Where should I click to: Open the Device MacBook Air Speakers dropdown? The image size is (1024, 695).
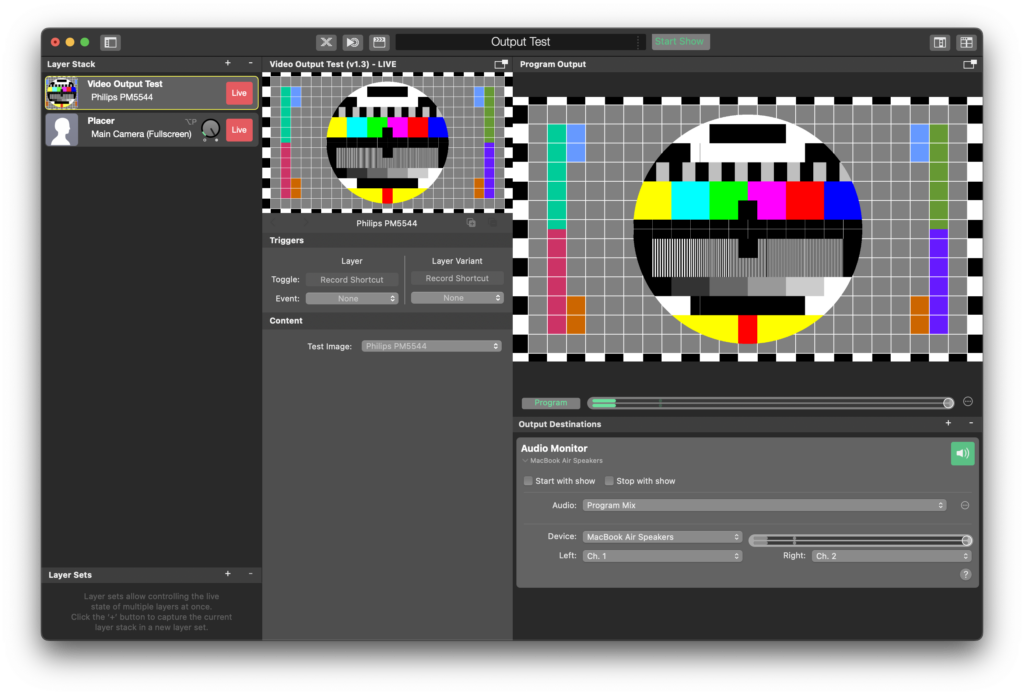coord(662,537)
